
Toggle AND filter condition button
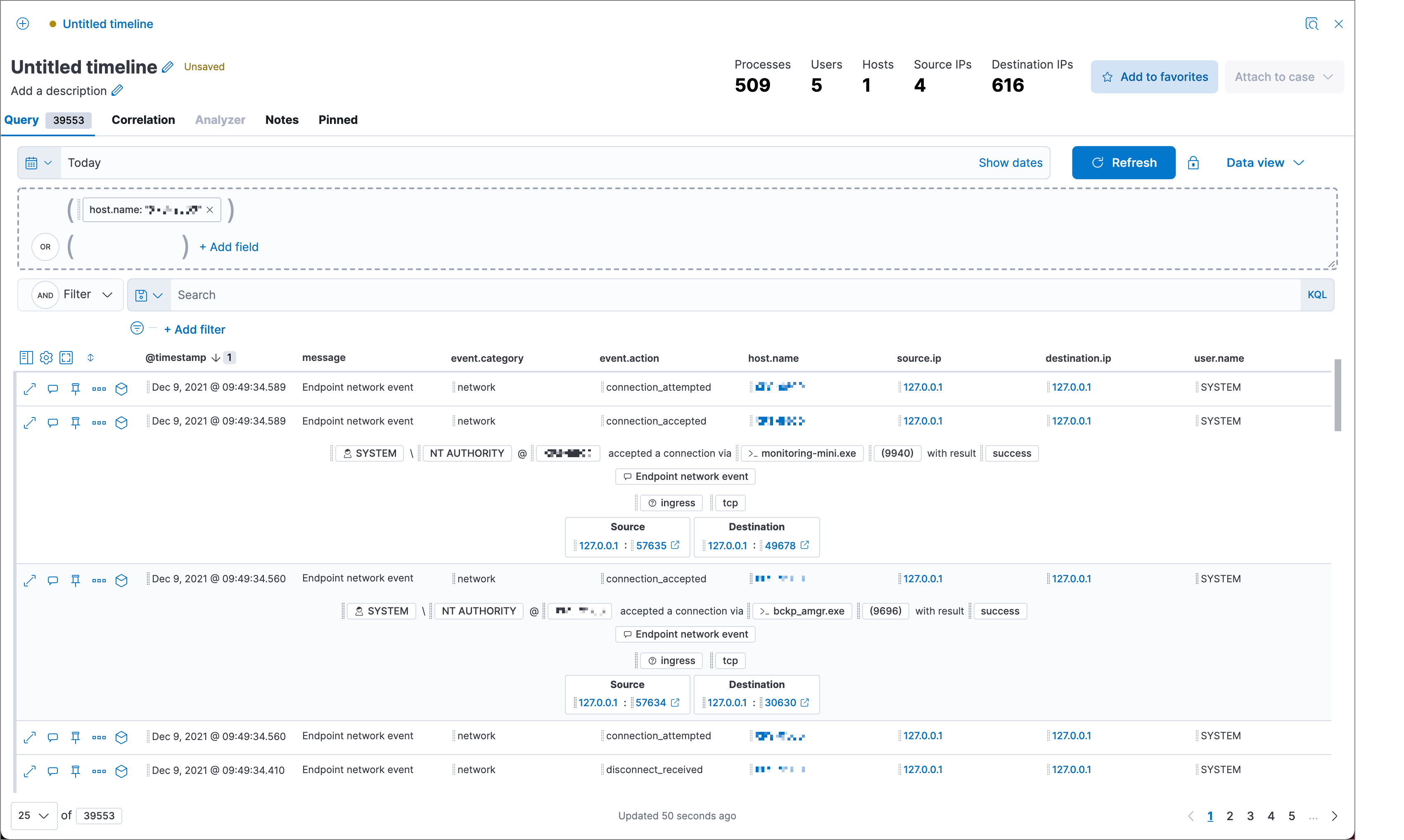coord(45,295)
